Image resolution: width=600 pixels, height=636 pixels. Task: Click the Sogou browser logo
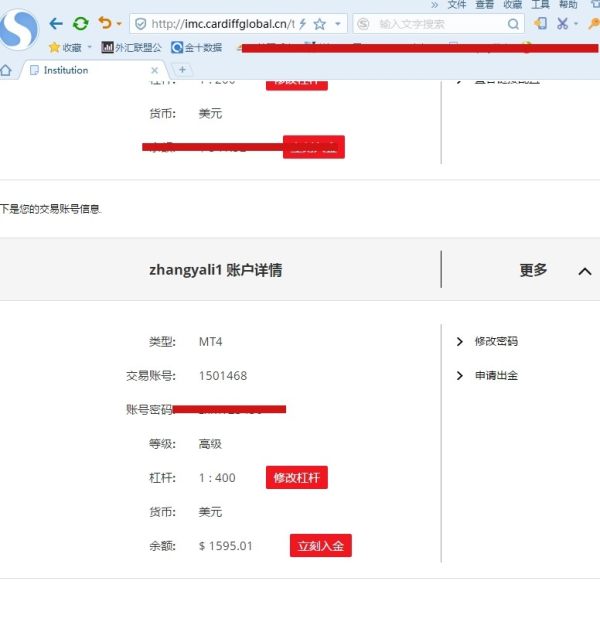[x=19, y=30]
